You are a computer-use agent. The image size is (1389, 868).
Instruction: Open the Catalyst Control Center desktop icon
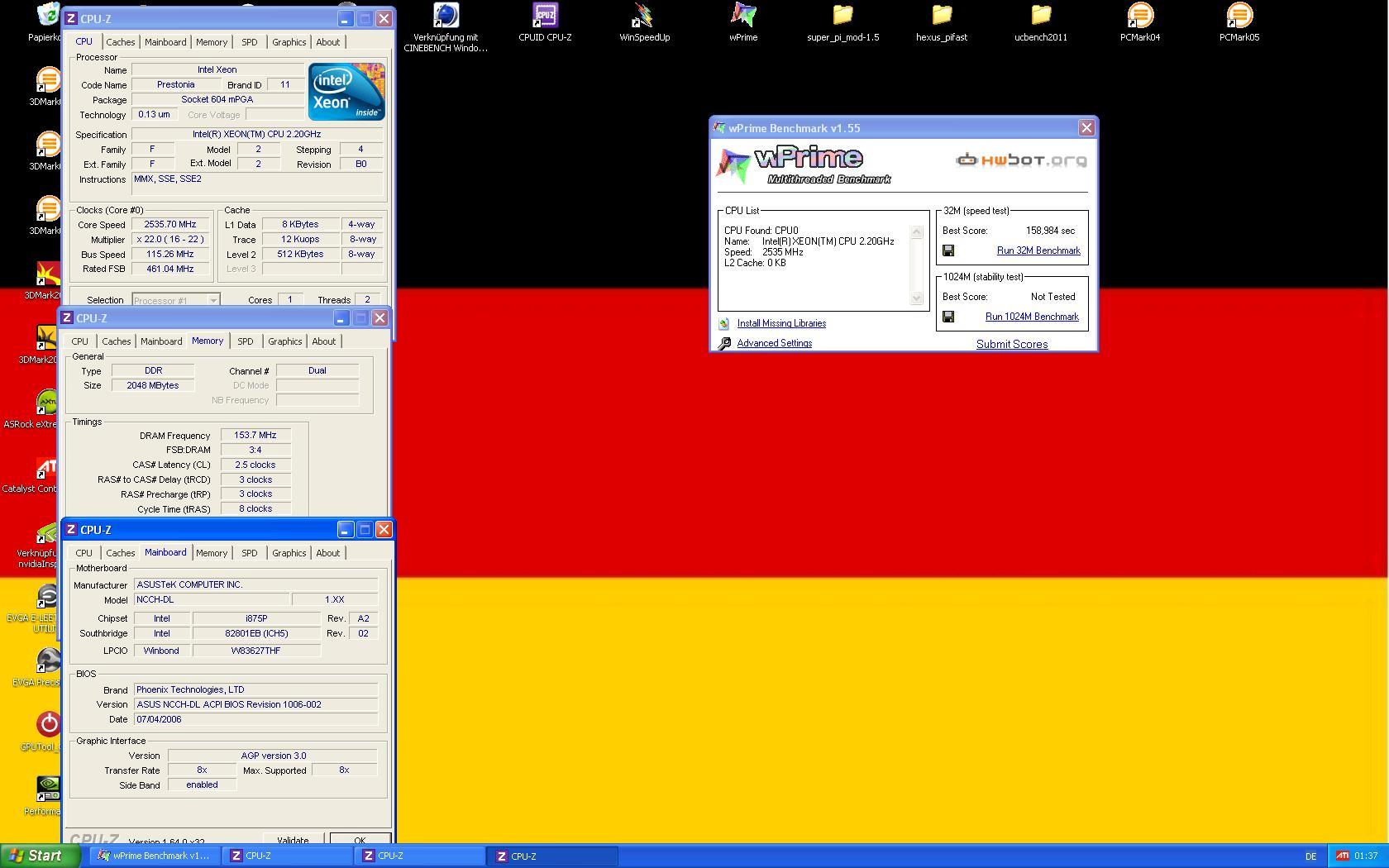coord(48,468)
